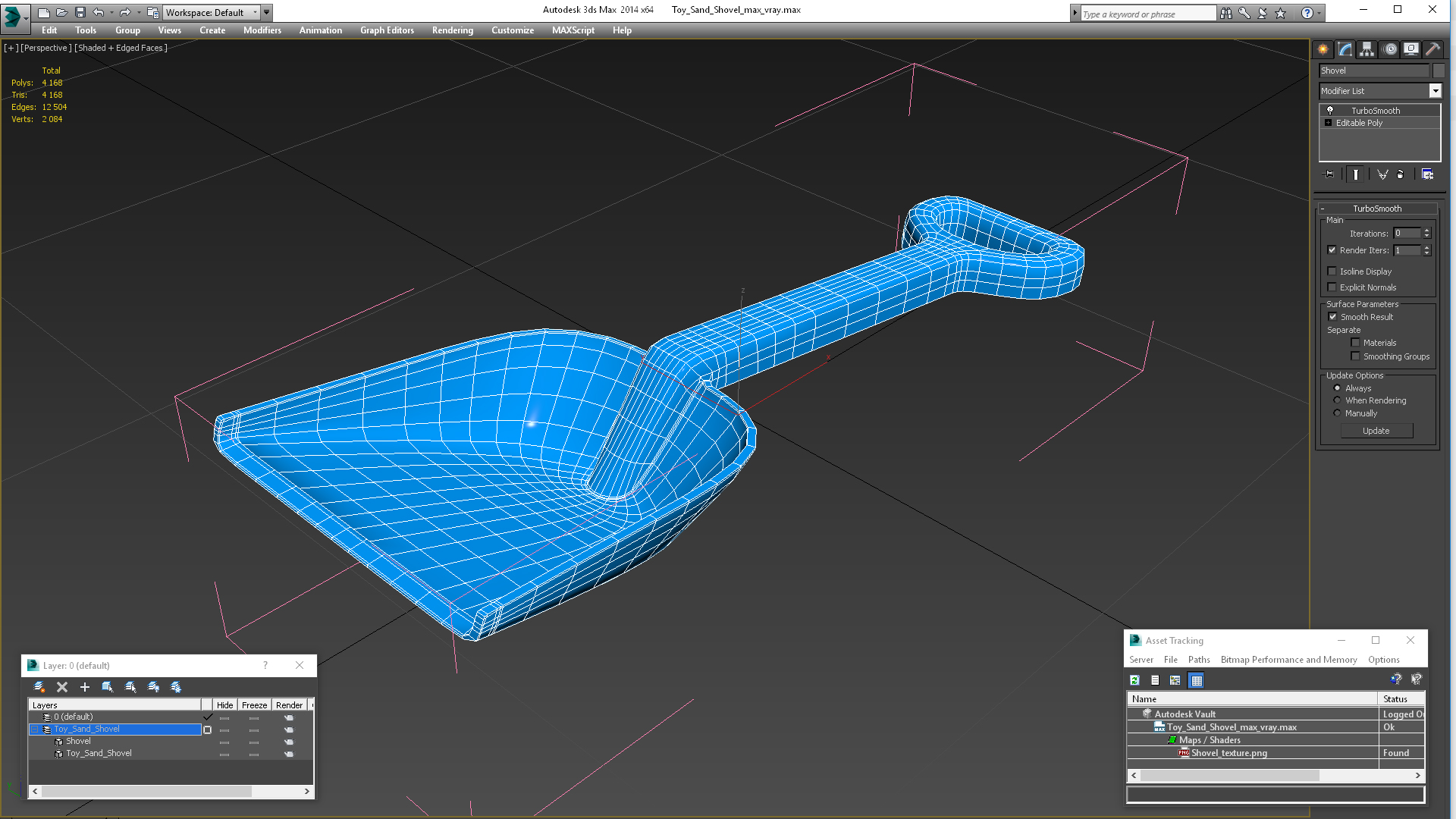Open the Modifier List dropdown
The height and width of the screenshot is (819, 1456).
click(1435, 91)
